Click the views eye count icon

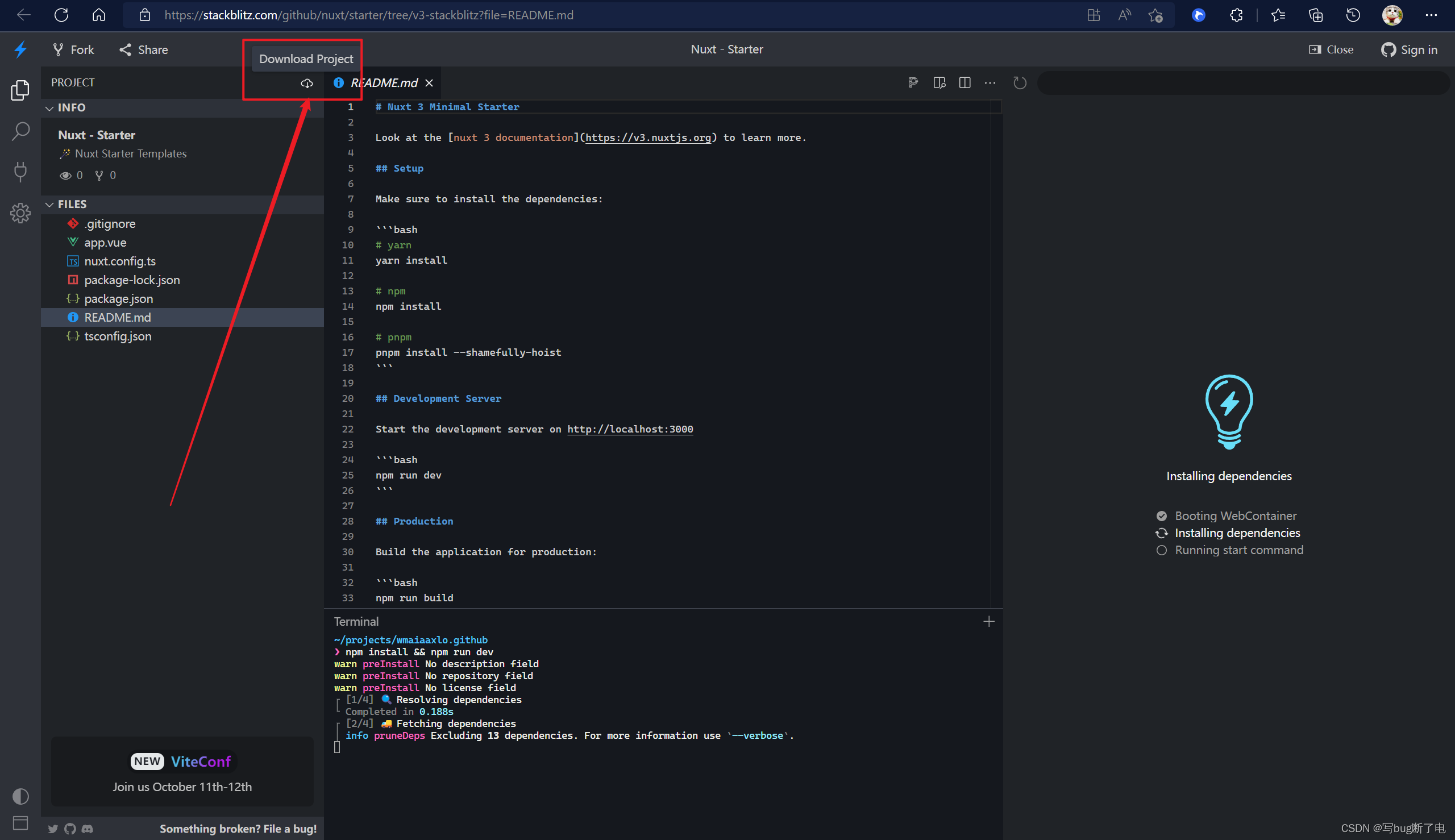(x=65, y=176)
